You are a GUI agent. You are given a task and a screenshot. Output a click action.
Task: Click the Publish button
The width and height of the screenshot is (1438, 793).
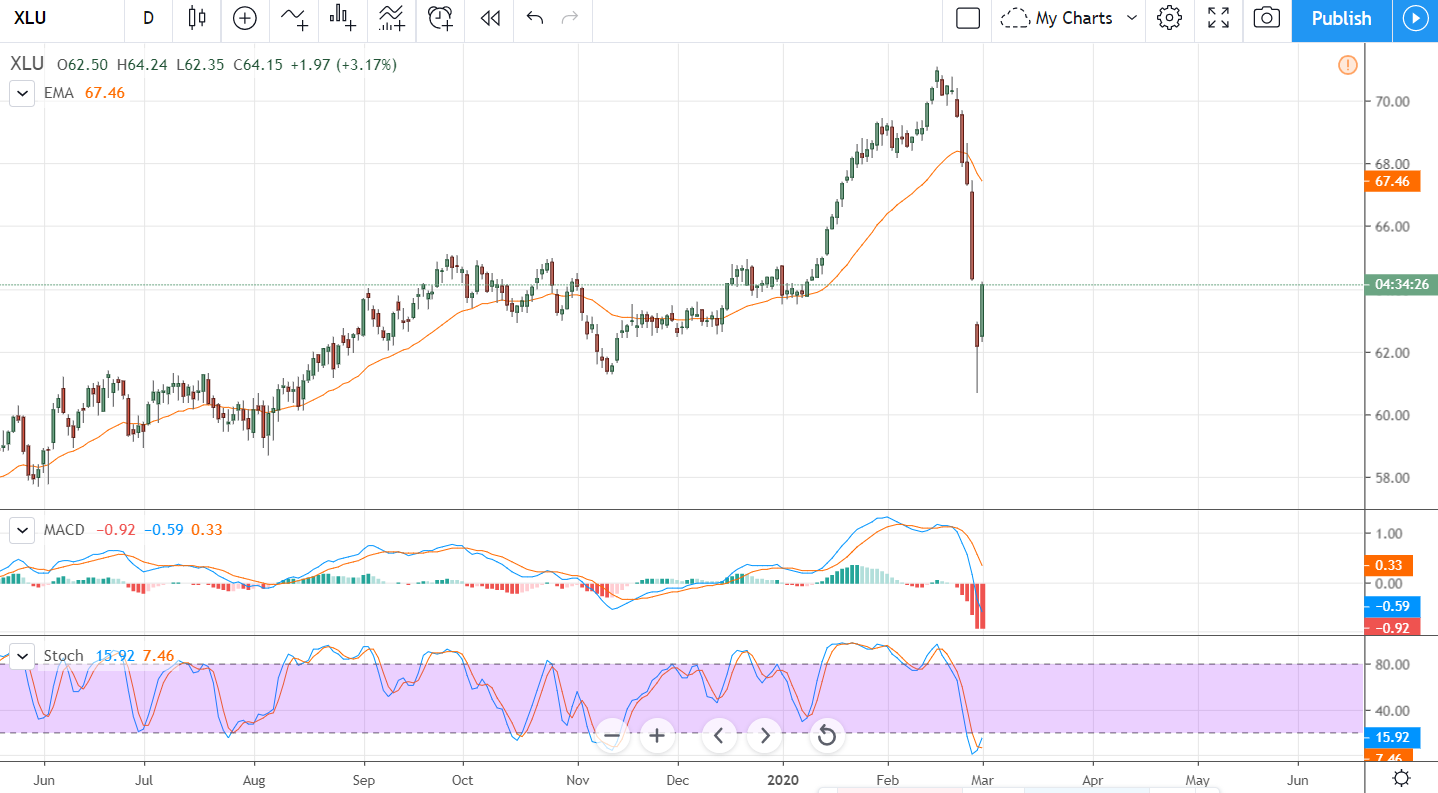point(1340,18)
